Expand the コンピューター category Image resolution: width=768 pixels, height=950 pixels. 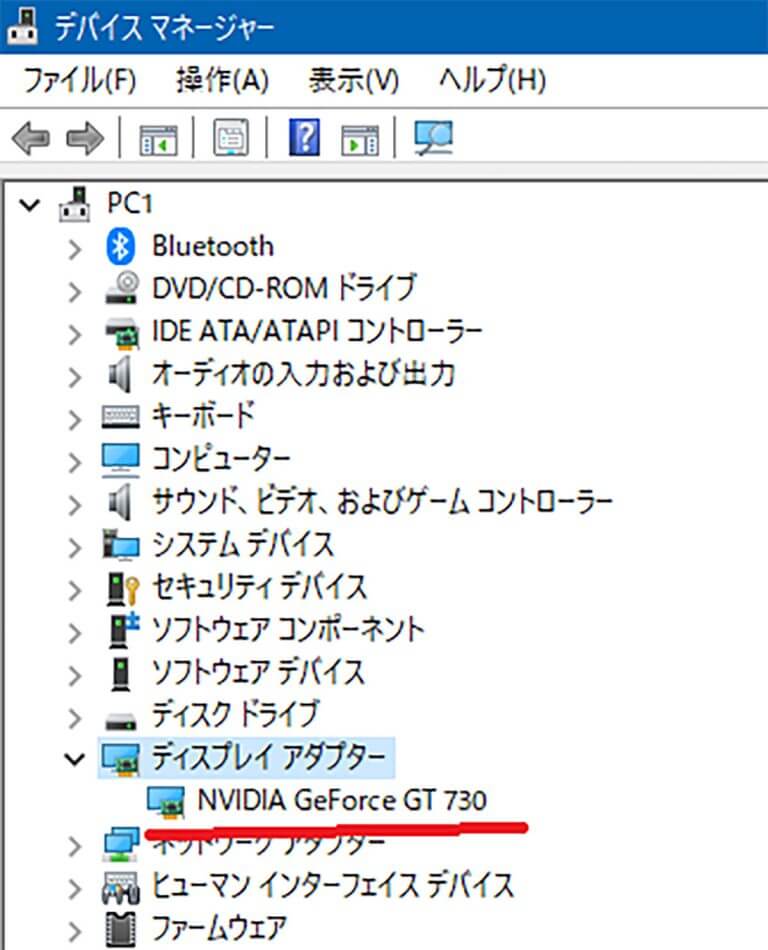tap(74, 462)
